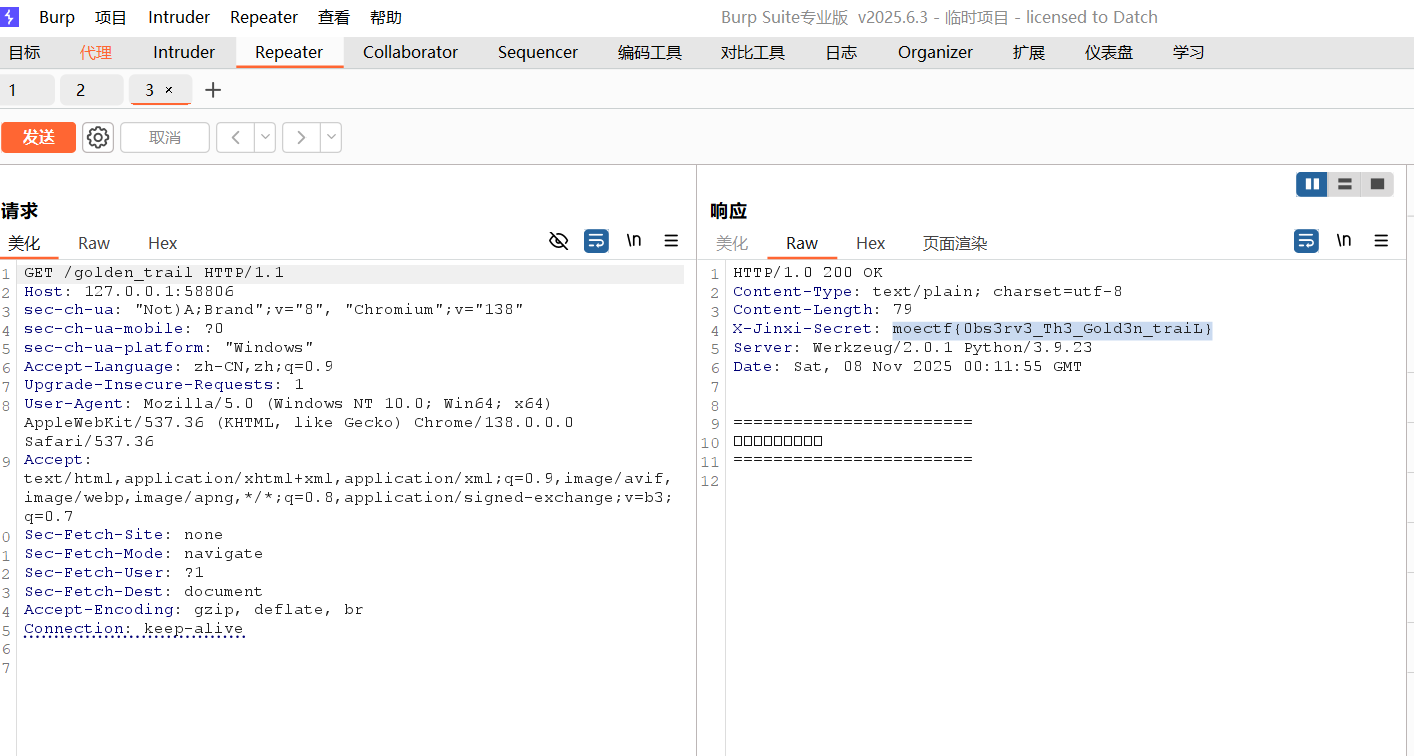Add a new Repeater tab with plus

pos(213,90)
